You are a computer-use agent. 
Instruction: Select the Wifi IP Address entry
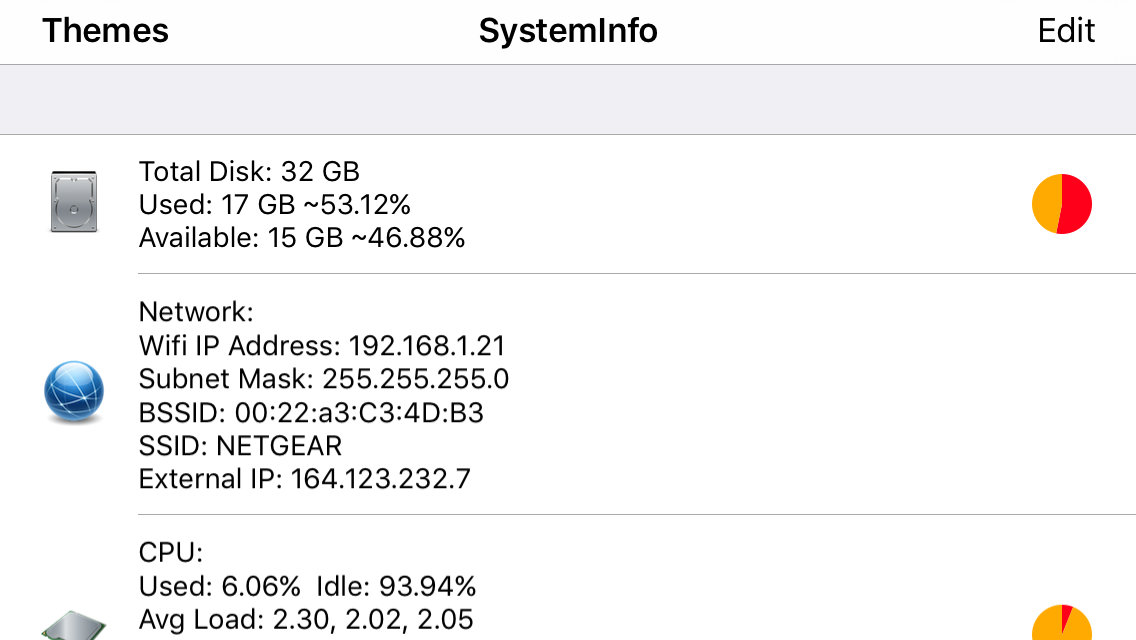pos(321,345)
